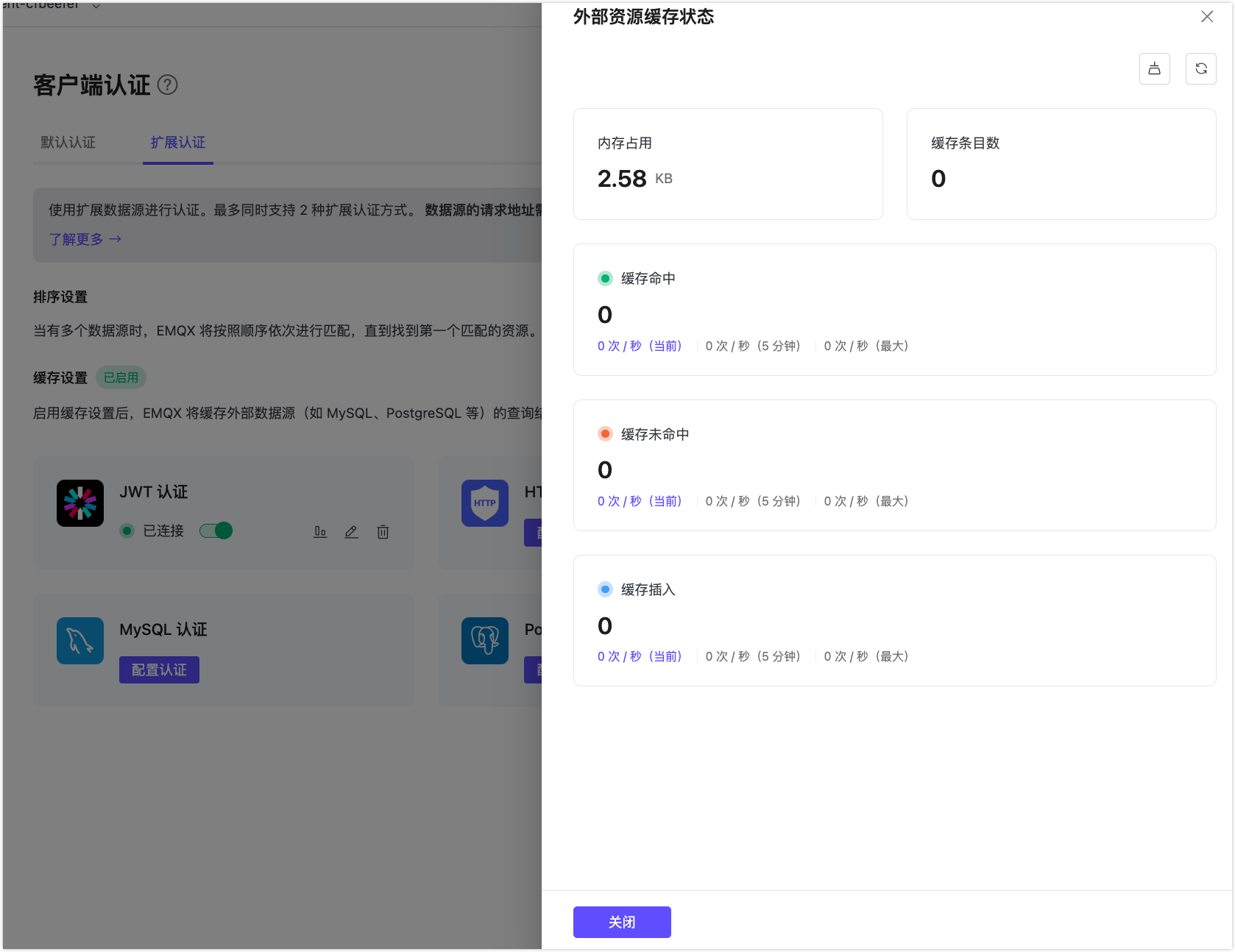Expand the deployment name dropdown chevron
Viewport: 1235px width, 952px height.
96,6
